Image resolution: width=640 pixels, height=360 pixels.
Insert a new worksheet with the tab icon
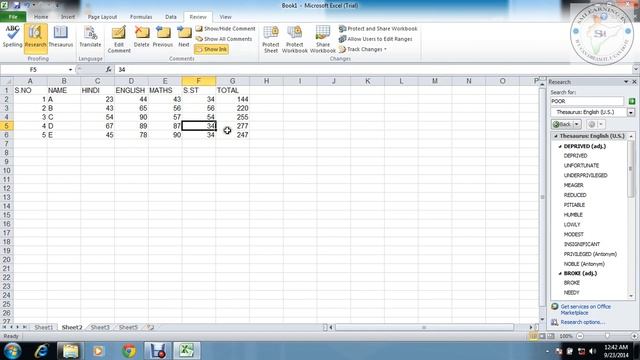[x=150, y=327]
